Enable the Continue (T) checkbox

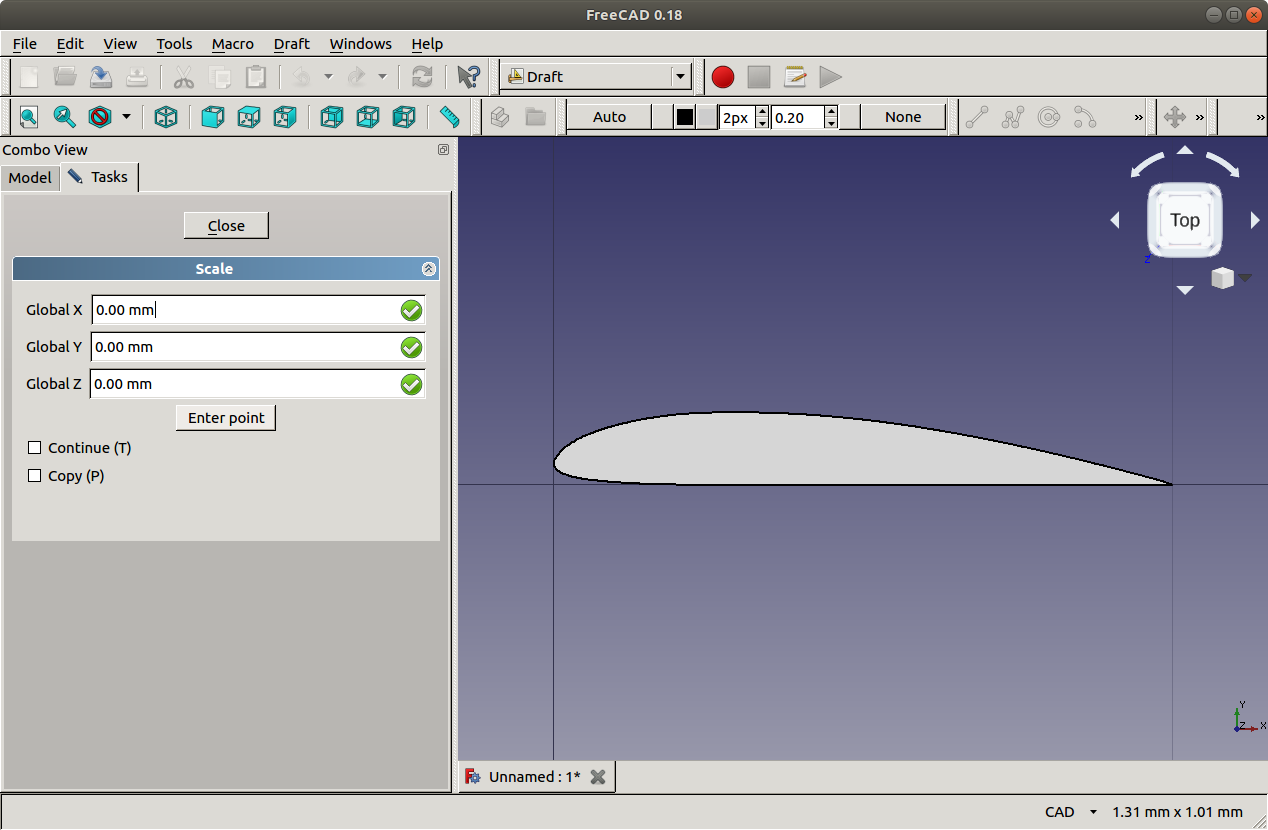[35, 448]
